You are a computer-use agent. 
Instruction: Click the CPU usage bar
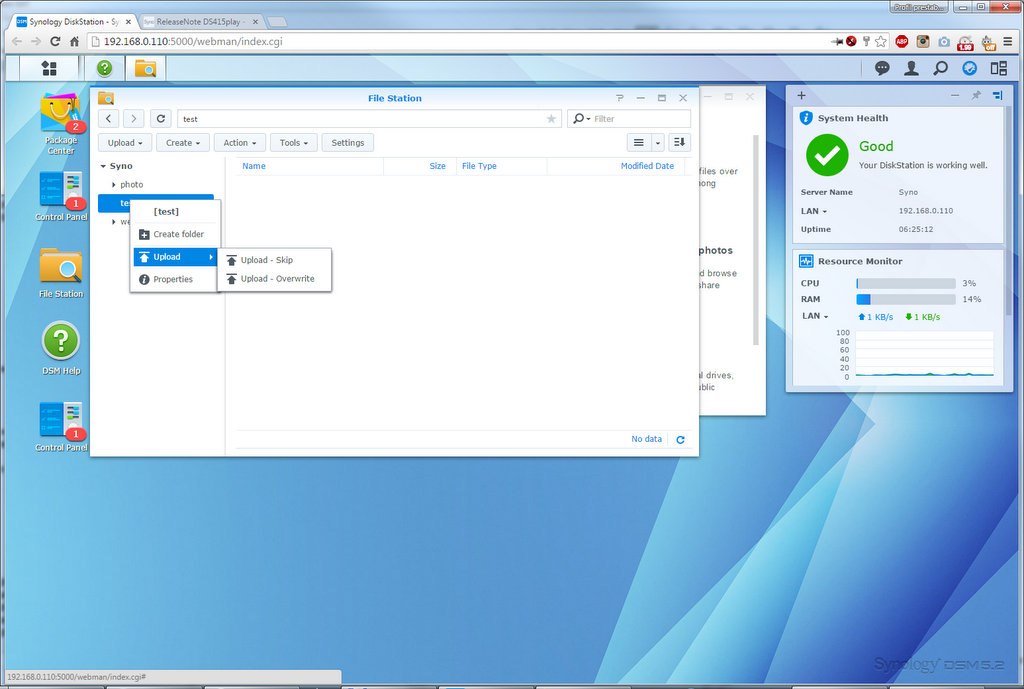(906, 283)
